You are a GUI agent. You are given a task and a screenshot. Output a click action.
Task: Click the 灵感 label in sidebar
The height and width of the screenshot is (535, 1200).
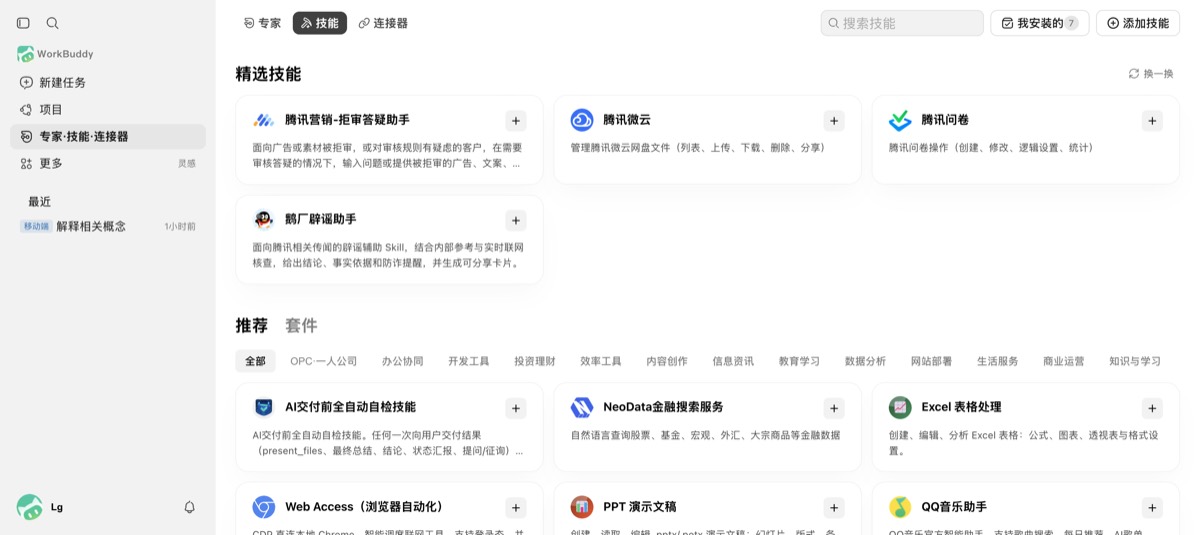187,164
